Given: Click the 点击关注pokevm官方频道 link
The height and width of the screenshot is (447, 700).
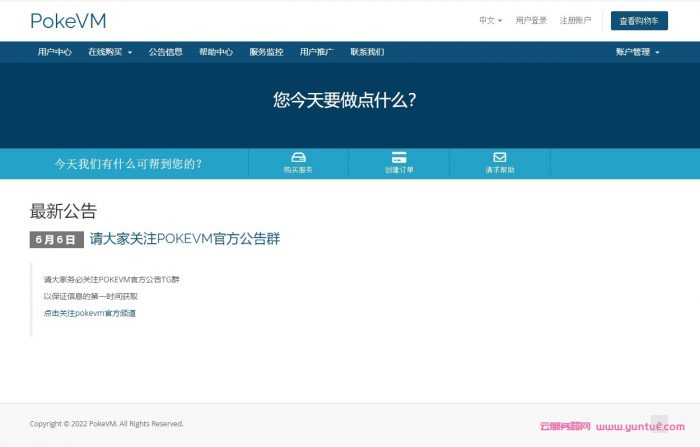Looking at the screenshot, I should 89,313.
